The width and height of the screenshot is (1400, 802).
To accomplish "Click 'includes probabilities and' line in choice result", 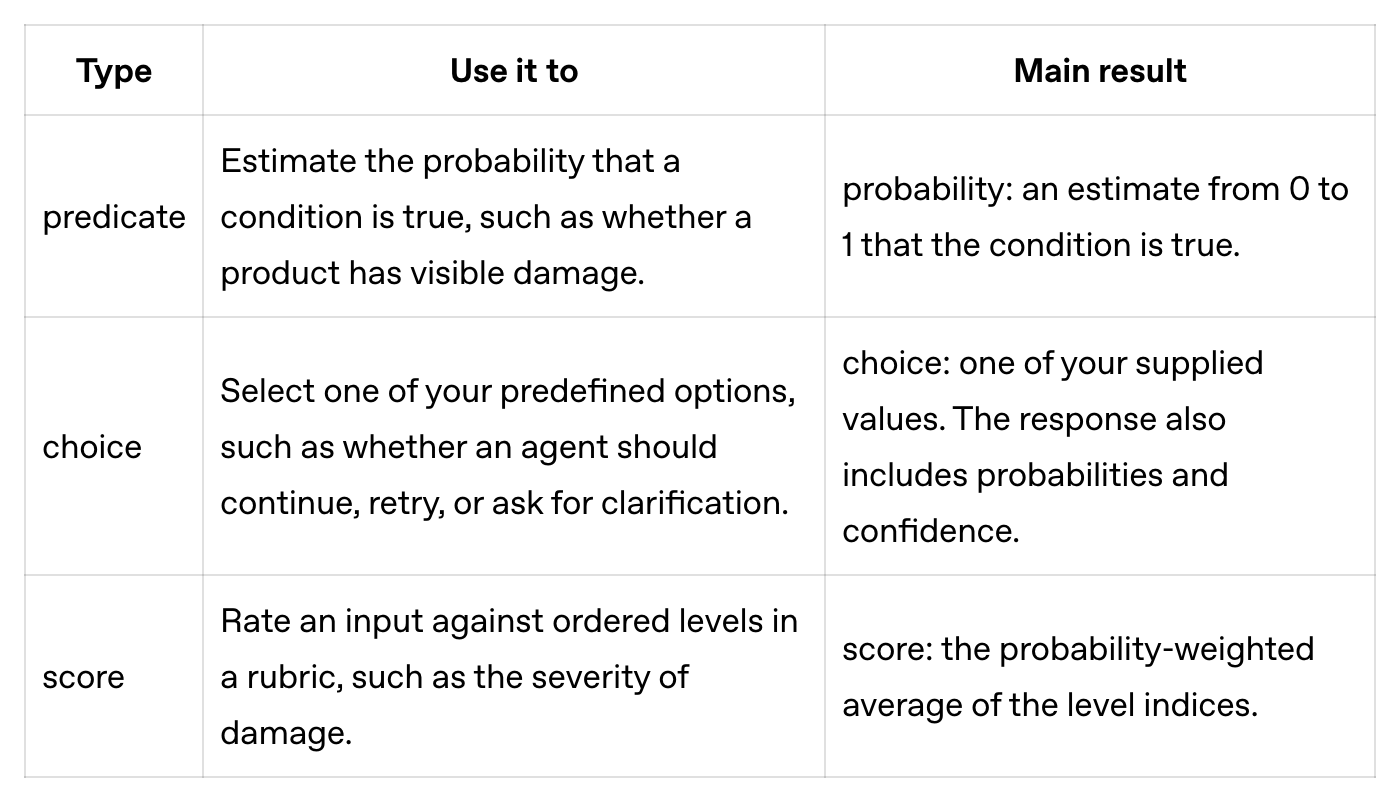I will (1035, 475).
